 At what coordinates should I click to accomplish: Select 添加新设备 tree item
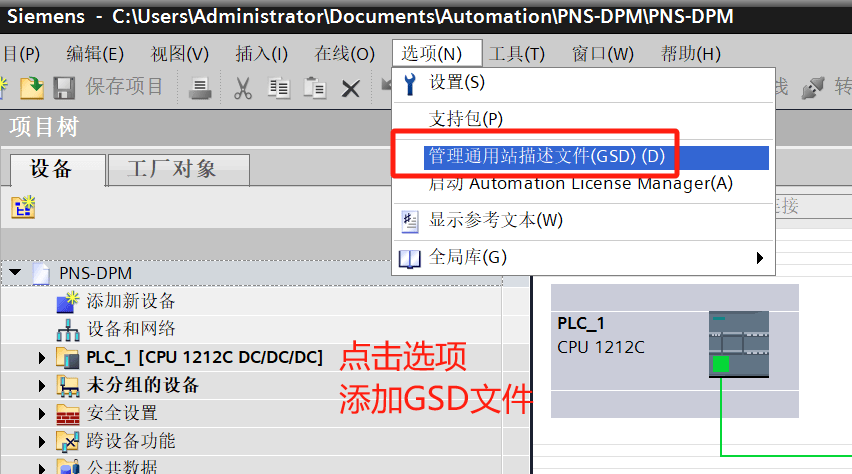[130, 302]
